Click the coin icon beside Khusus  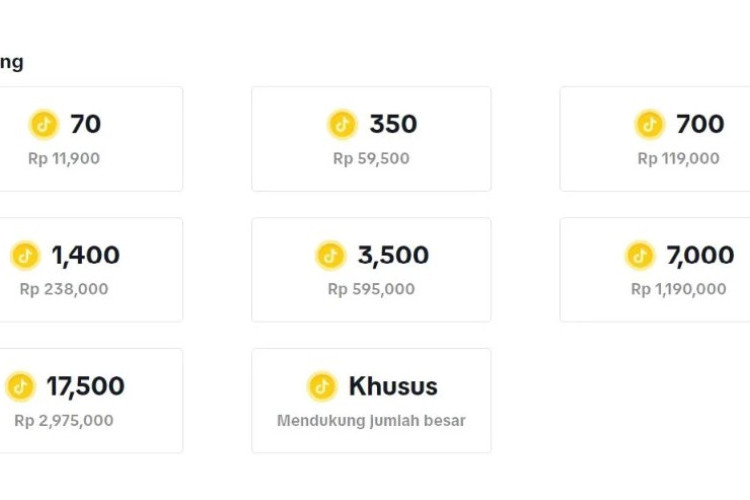(322, 386)
